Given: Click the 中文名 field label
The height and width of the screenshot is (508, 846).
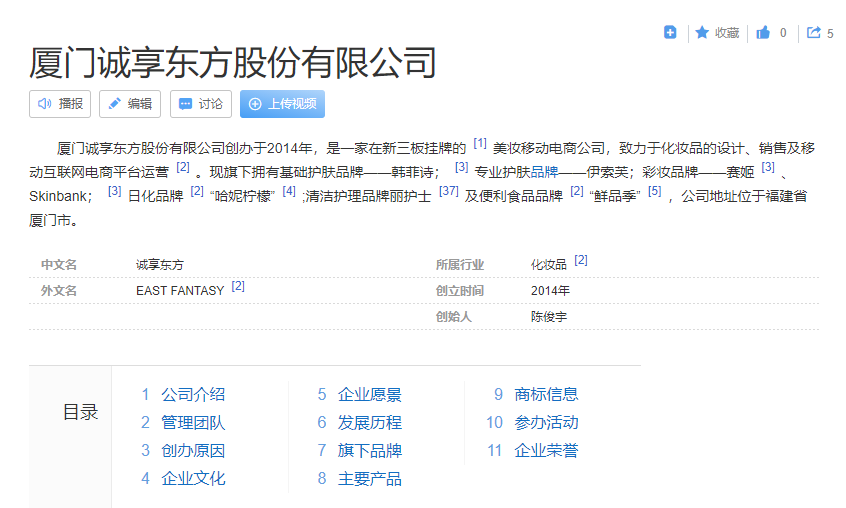Looking at the screenshot, I should pos(59,265).
